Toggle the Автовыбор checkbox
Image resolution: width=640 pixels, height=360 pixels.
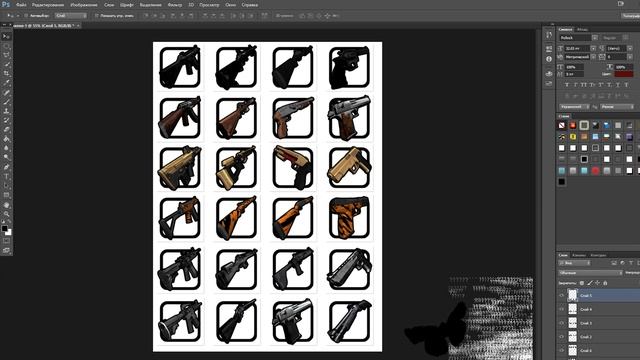tap(26, 16)
